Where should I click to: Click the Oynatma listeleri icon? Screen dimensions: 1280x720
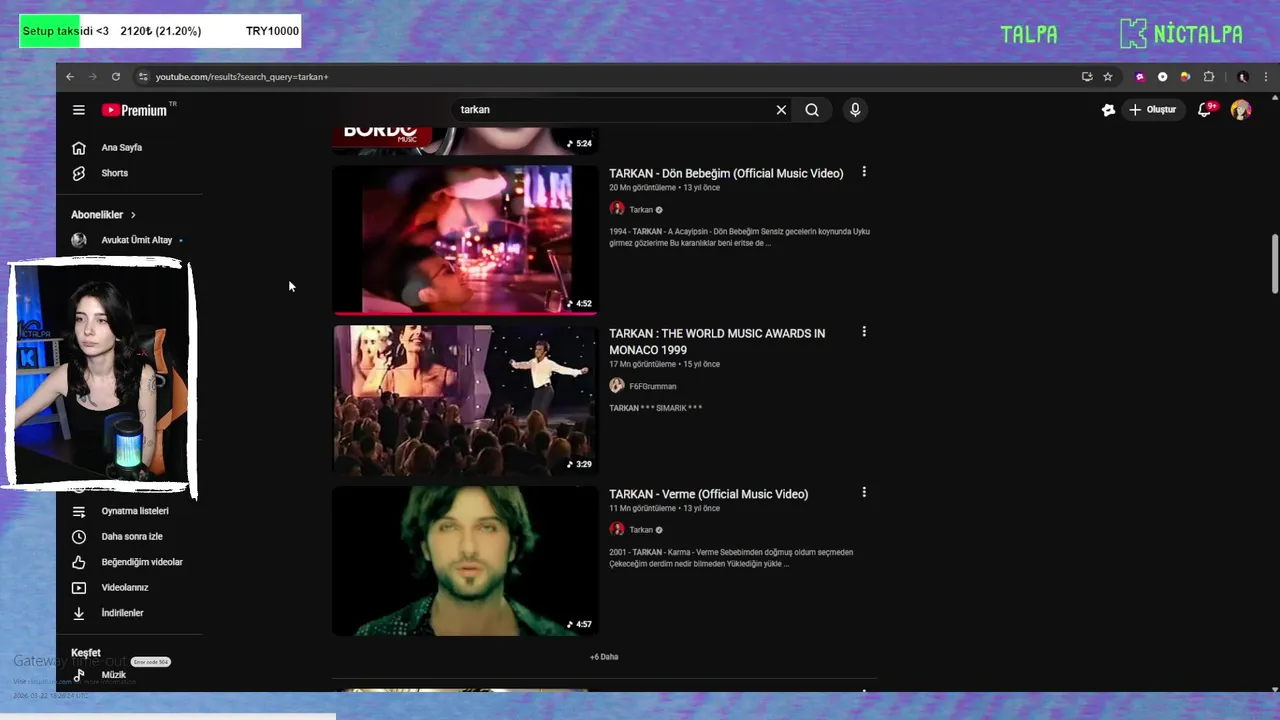point(79,511)
